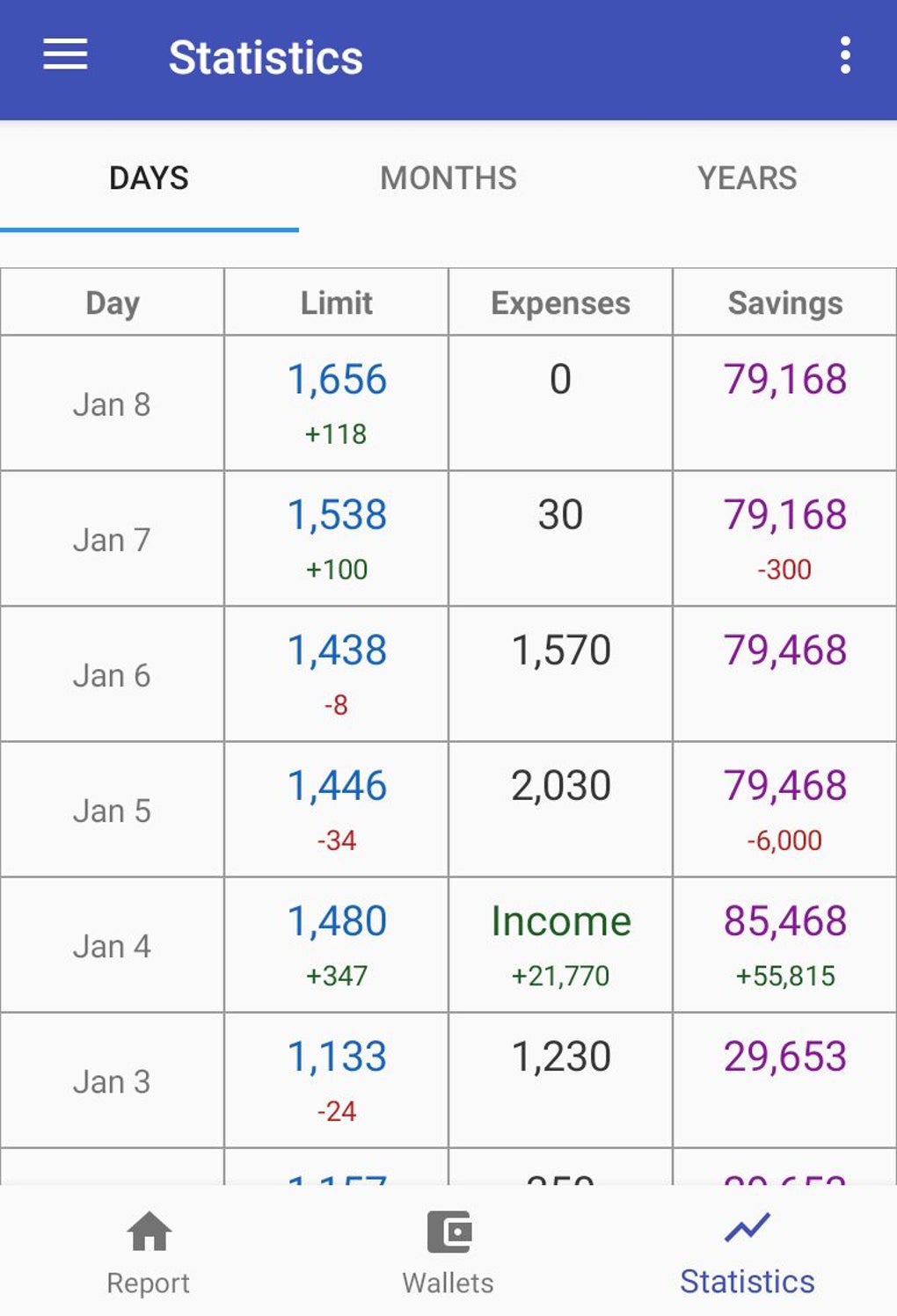897x1316 pixels.
Task: Switch to the MONTHS tab
Action: point(448,178)
